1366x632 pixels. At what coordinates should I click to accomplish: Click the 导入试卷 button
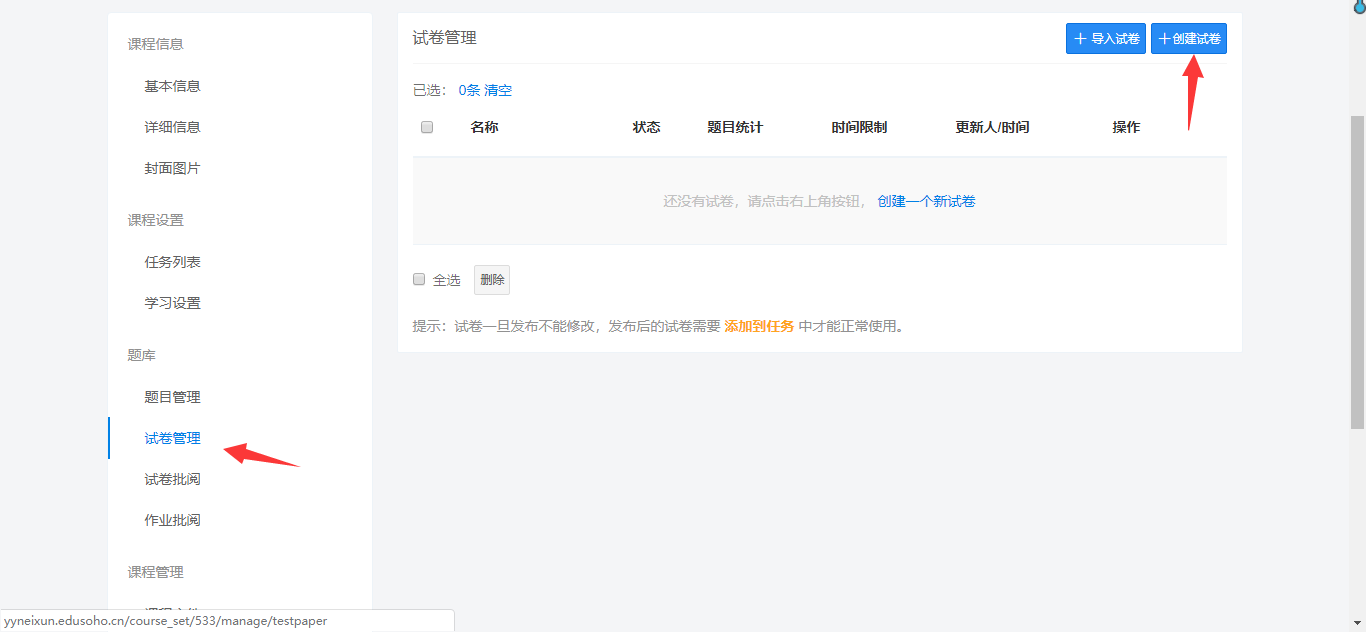[x=1105, y=39]
